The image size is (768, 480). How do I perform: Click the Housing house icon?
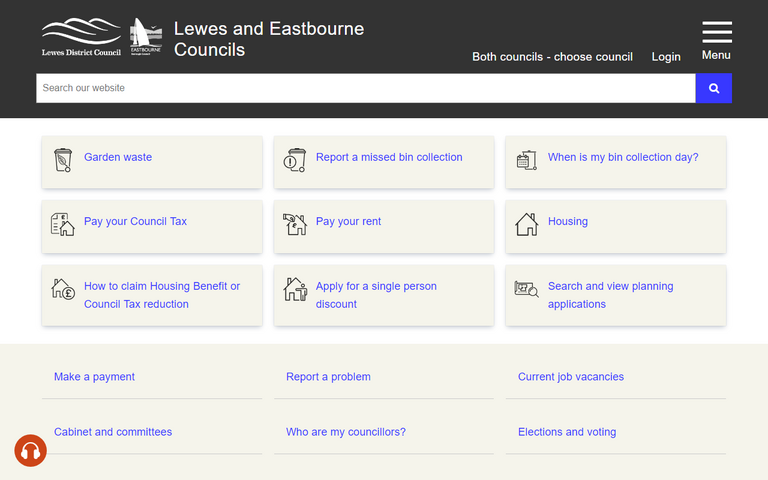tap(527, 223)
